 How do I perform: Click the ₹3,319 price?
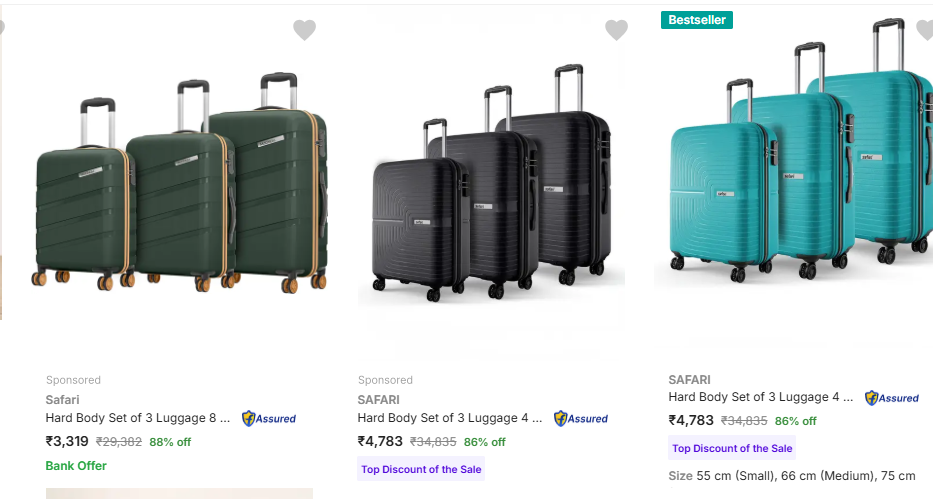point(67,441)
